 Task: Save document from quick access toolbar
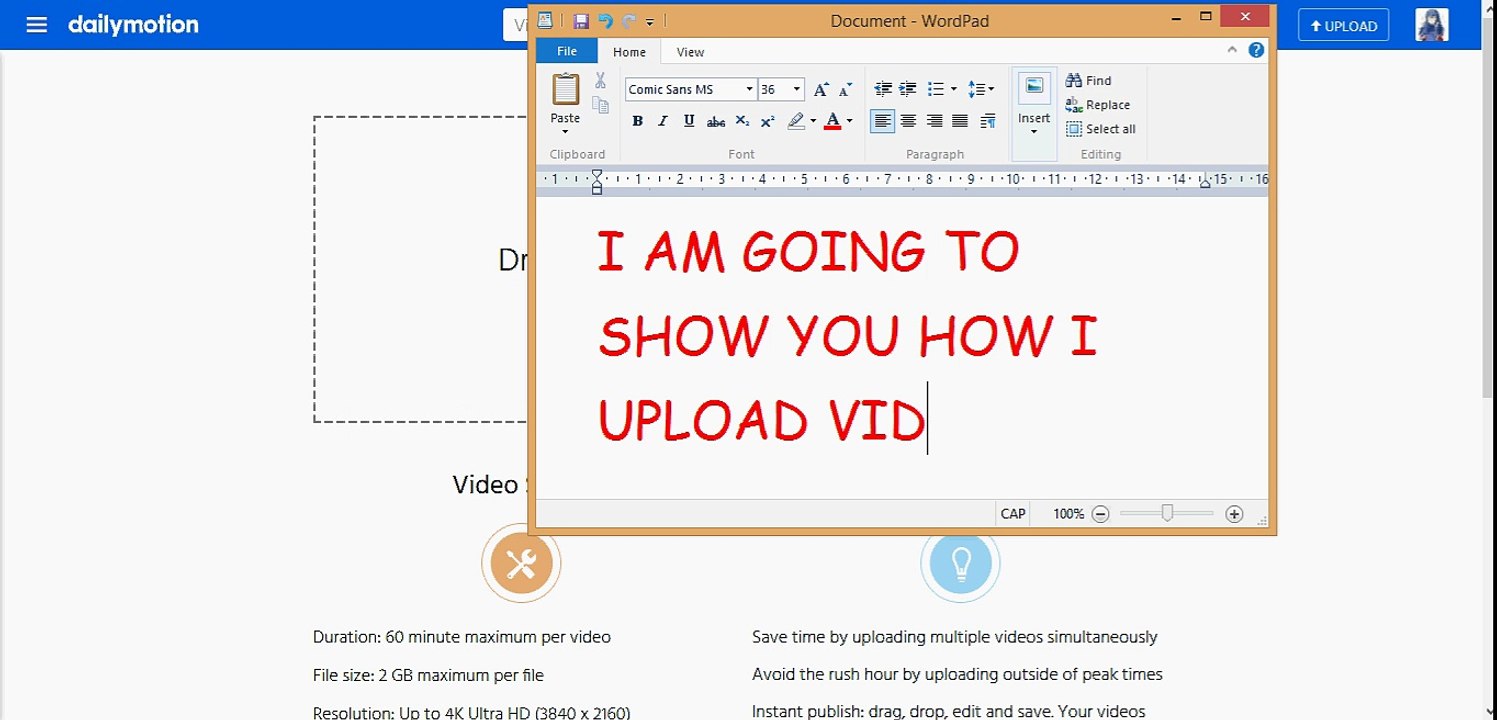pos(582,20)
